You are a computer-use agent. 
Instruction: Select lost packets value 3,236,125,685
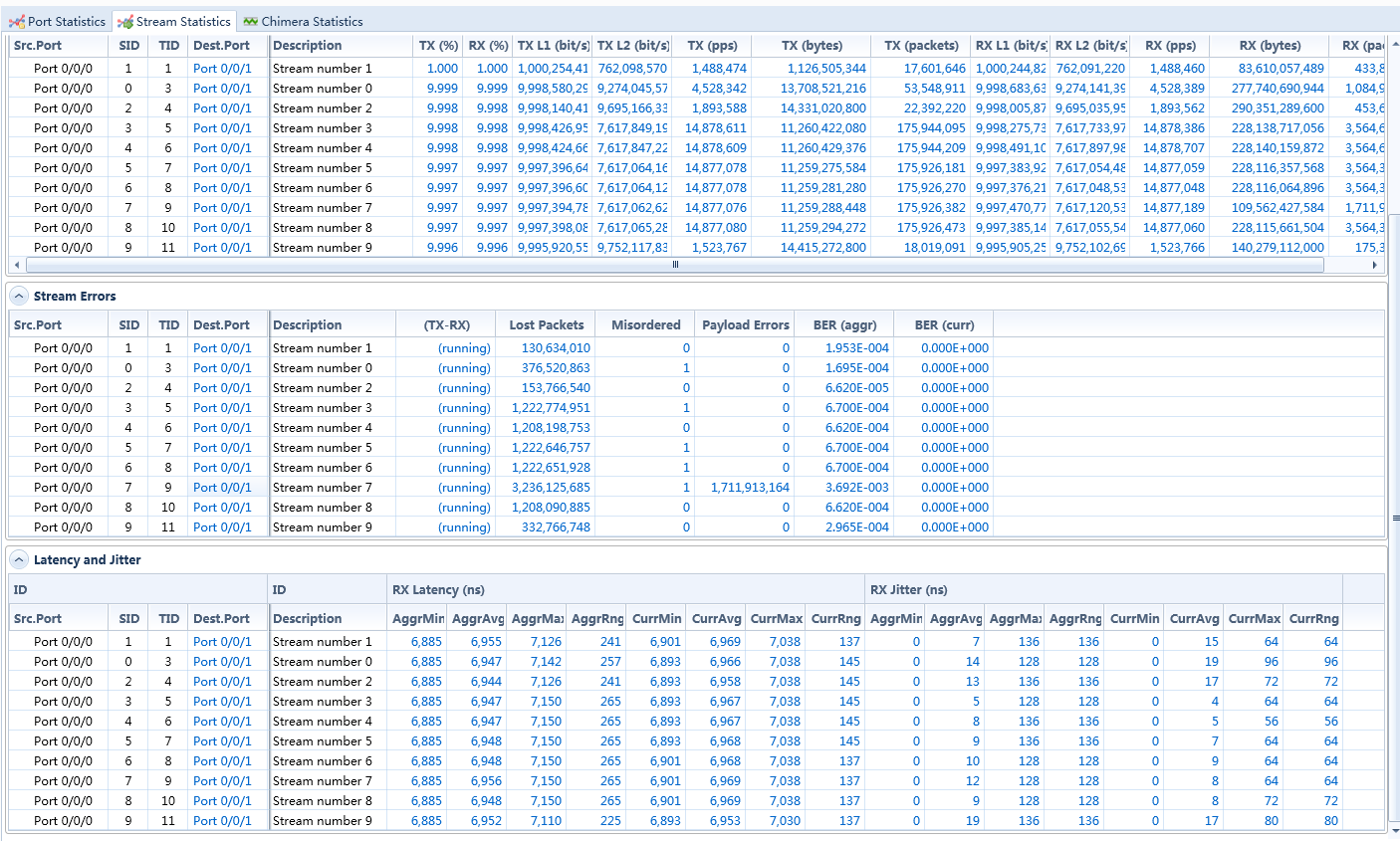(x=551, y=488)
